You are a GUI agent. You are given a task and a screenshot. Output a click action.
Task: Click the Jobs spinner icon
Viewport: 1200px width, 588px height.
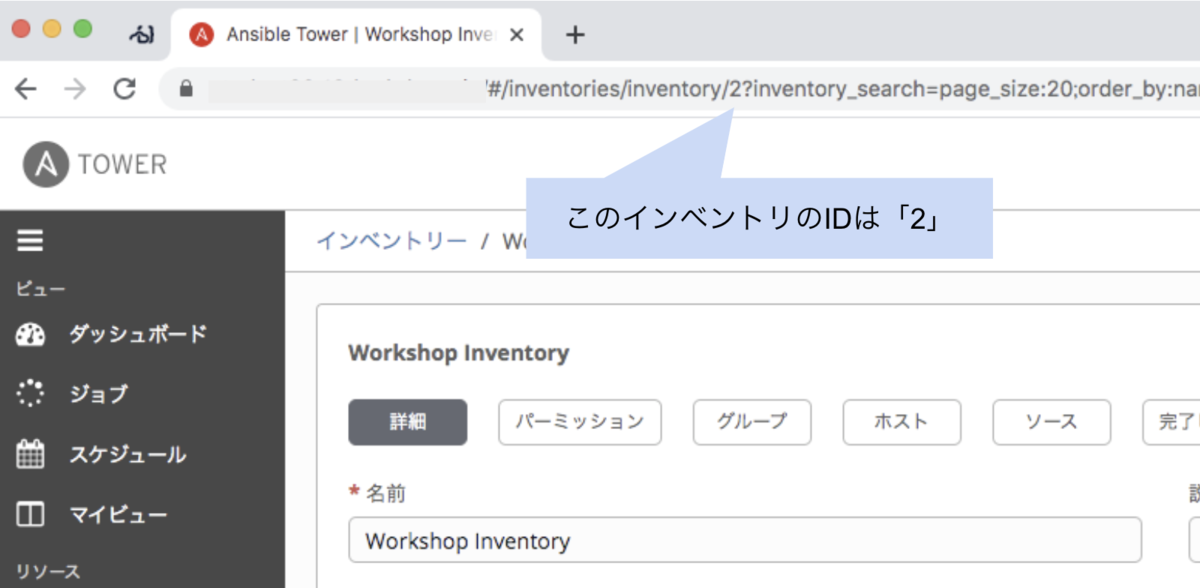pyautogui.click(x=31, y=394)
